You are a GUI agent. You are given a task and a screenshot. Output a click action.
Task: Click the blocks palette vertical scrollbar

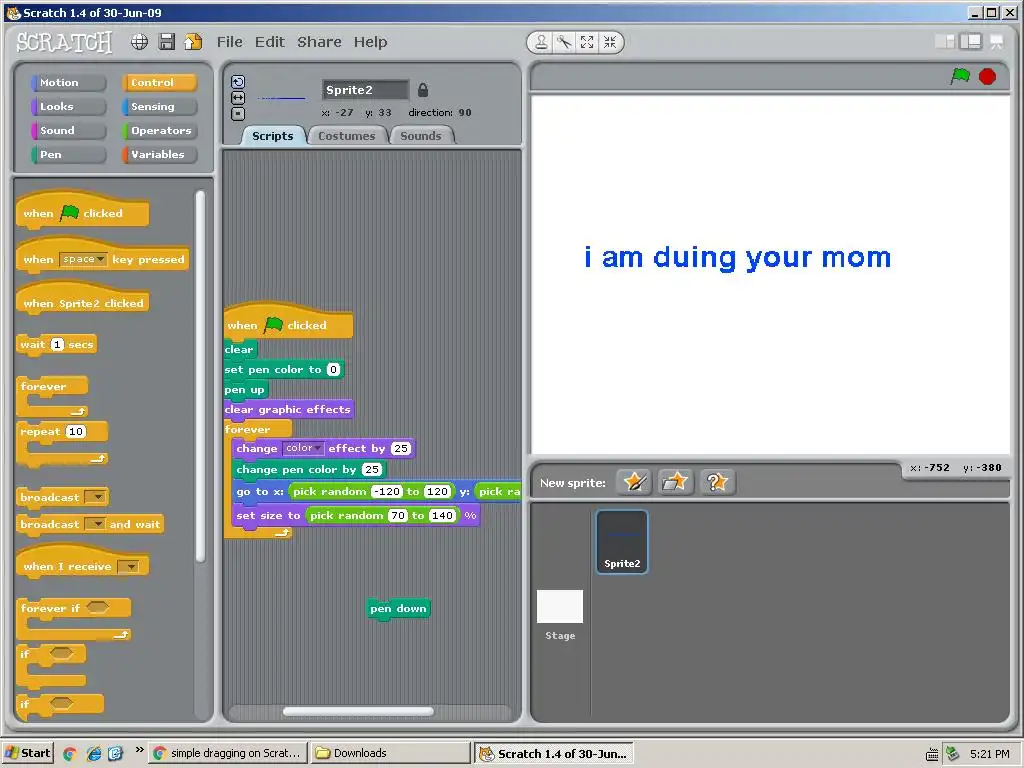200,376
